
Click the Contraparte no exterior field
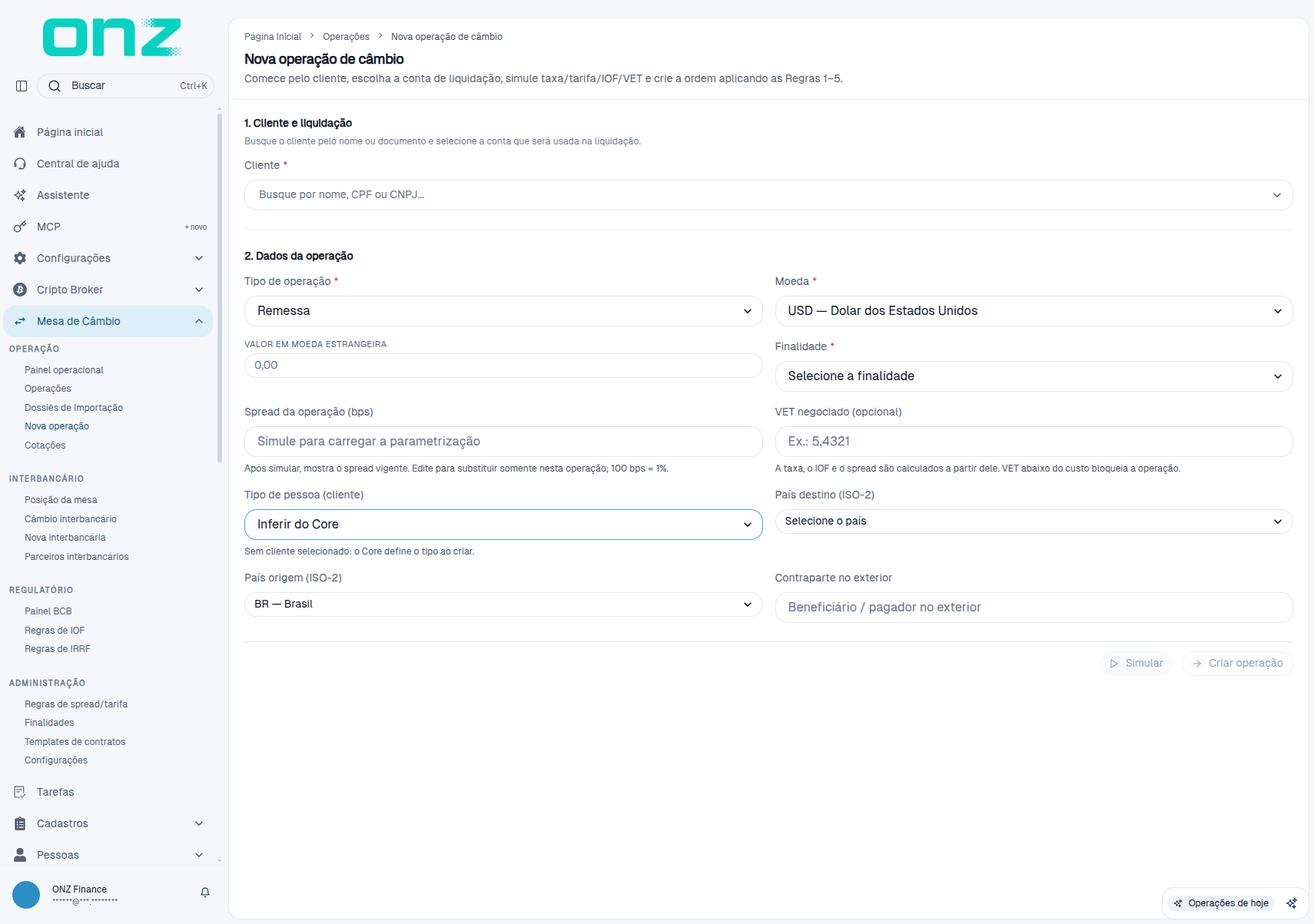(1034, 608)
